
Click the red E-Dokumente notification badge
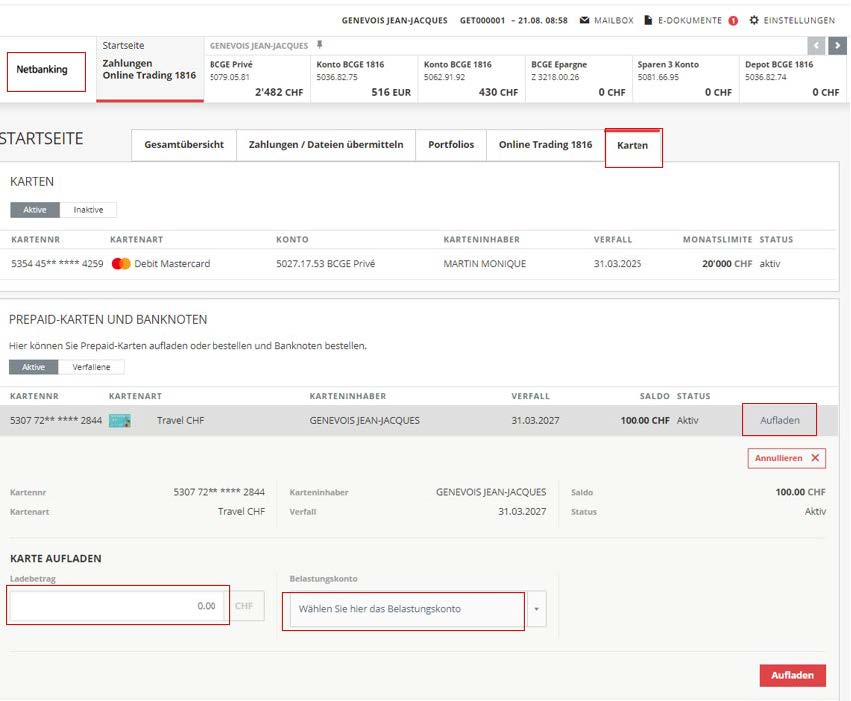tap(733, 21)
